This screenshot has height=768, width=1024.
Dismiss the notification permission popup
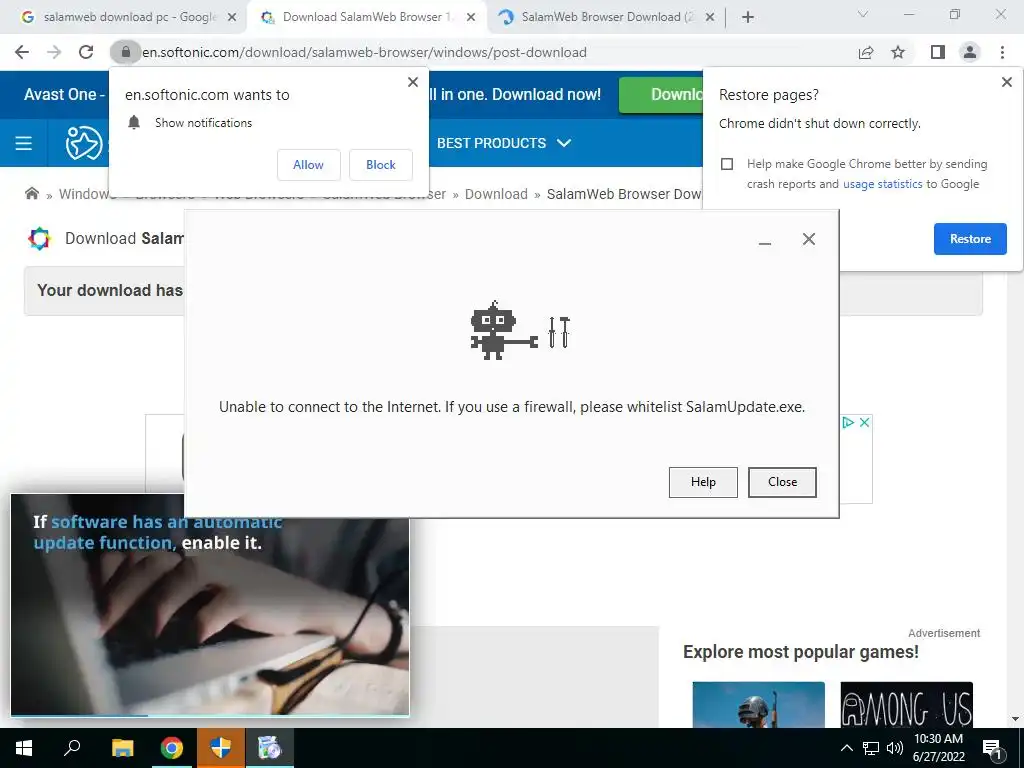coord(413,82)
